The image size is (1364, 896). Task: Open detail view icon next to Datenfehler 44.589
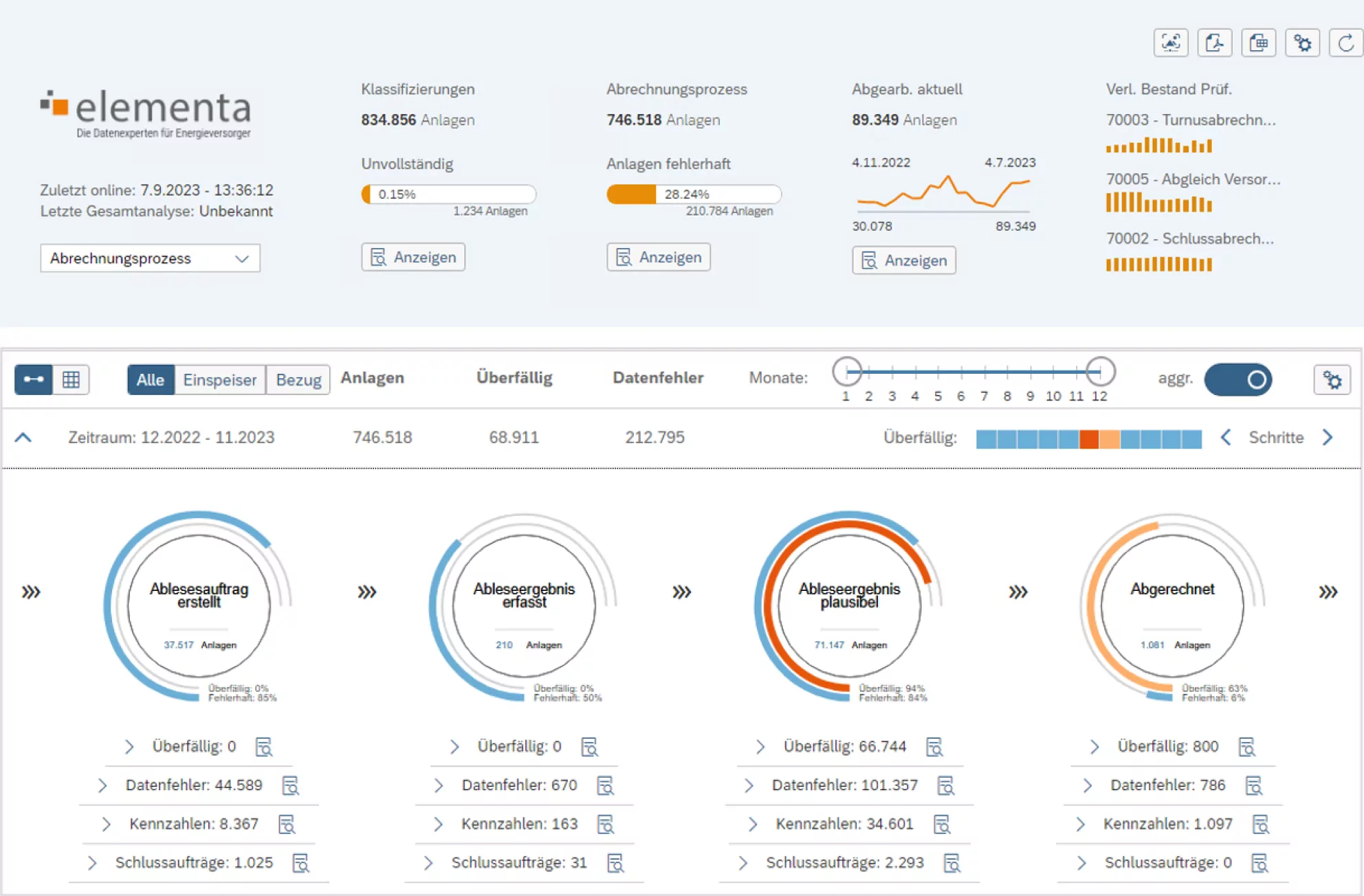(x=291, y=785)
